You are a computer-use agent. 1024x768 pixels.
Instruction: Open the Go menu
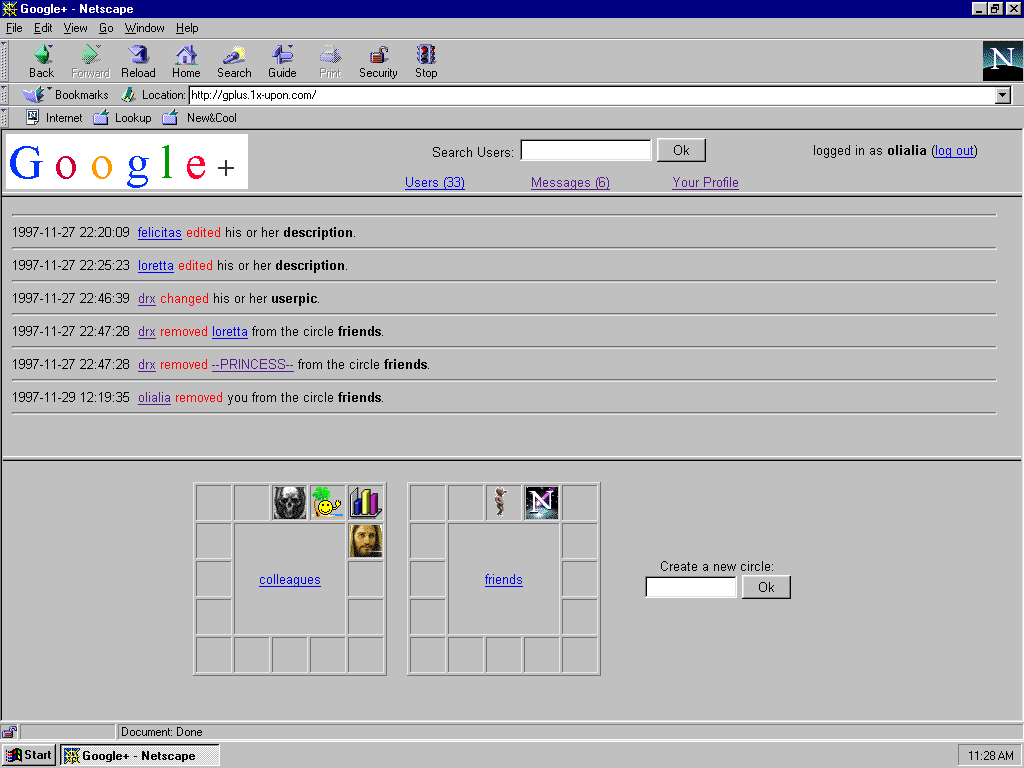(x=106, y=28)
